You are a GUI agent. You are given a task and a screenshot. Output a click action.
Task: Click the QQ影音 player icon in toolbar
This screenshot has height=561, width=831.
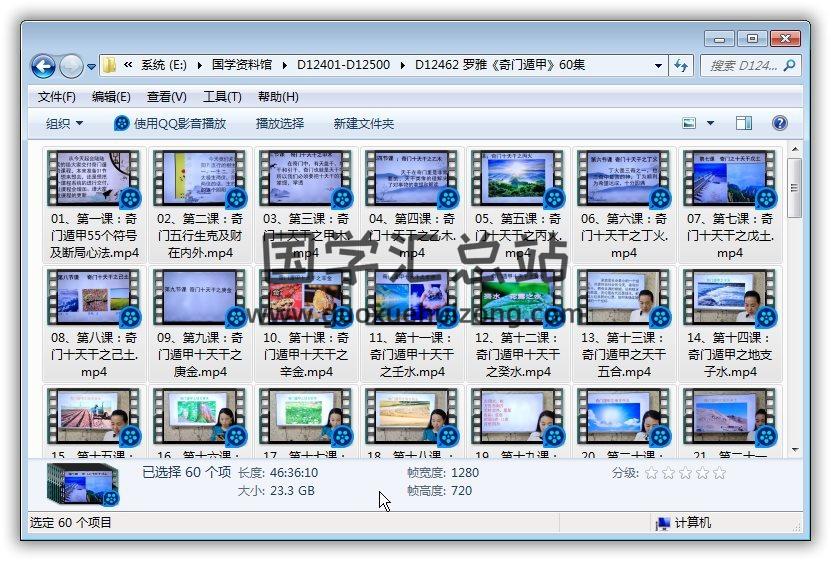pyautogui.click(x=122, y=124)
